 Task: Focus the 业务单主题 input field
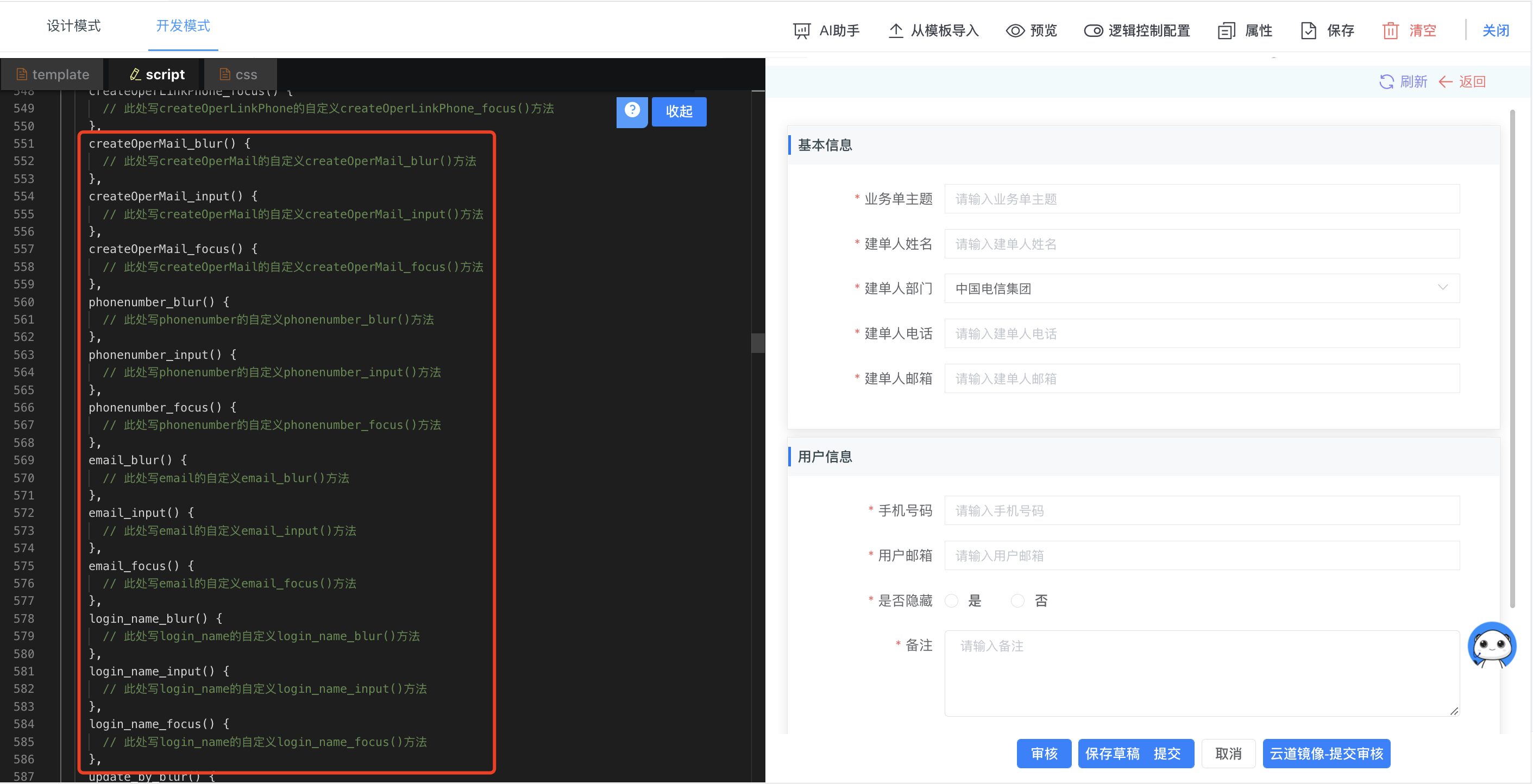[1202, 199]
